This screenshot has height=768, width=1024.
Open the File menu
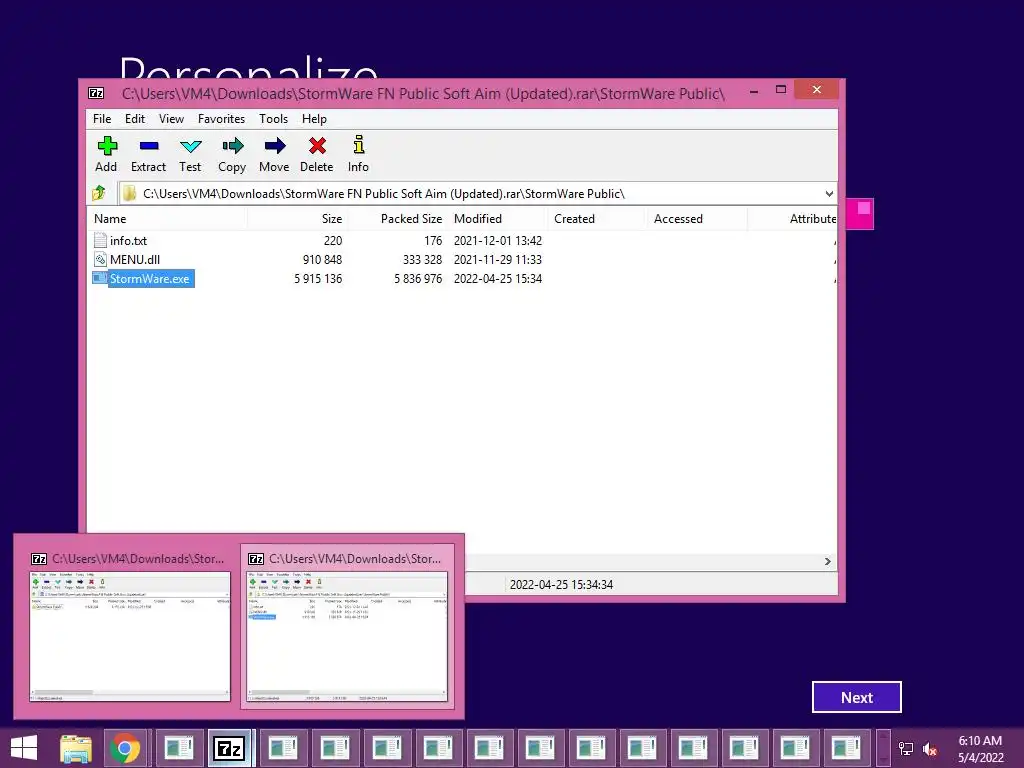[102, 119]
